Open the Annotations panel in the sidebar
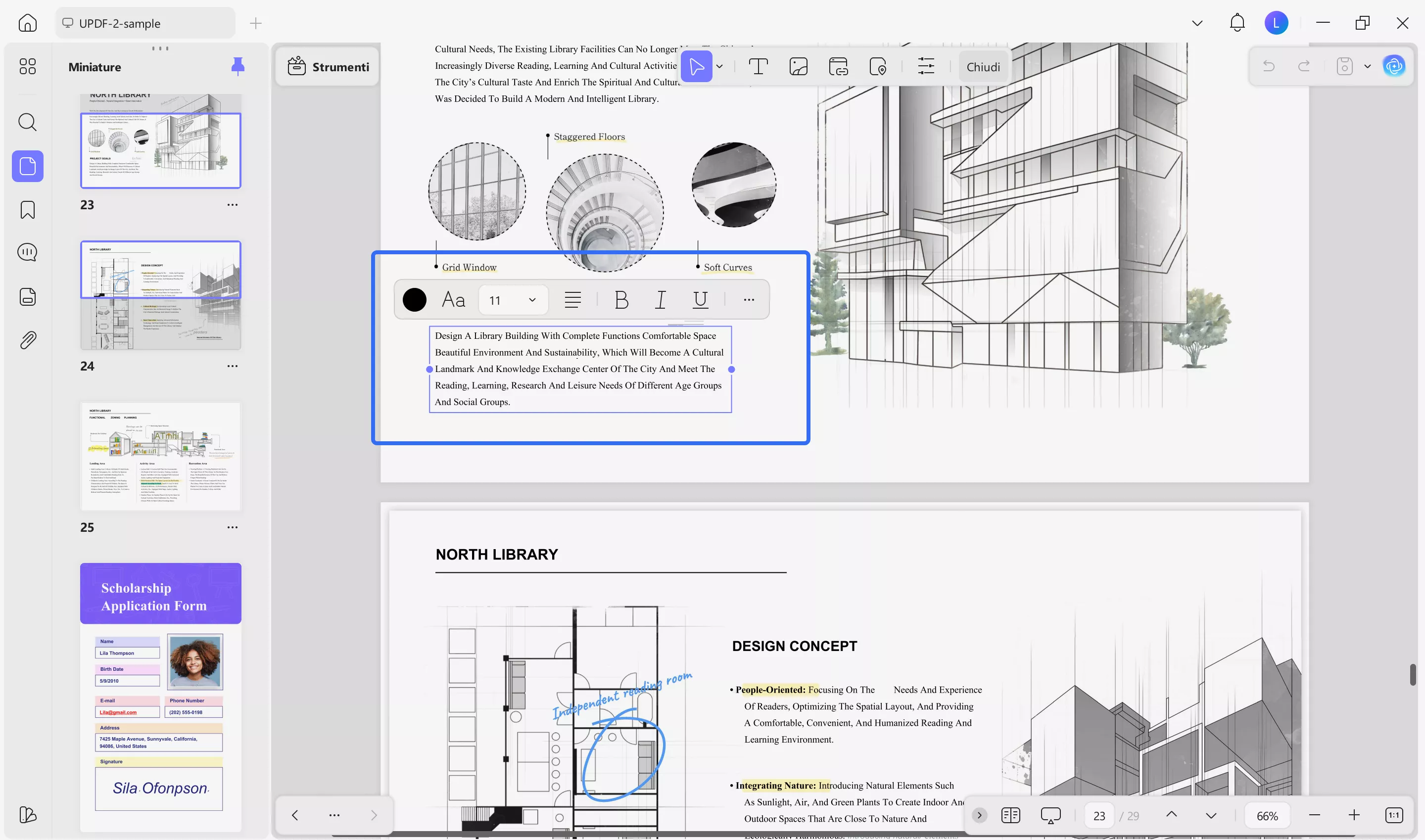 click(x=27, y=252)
